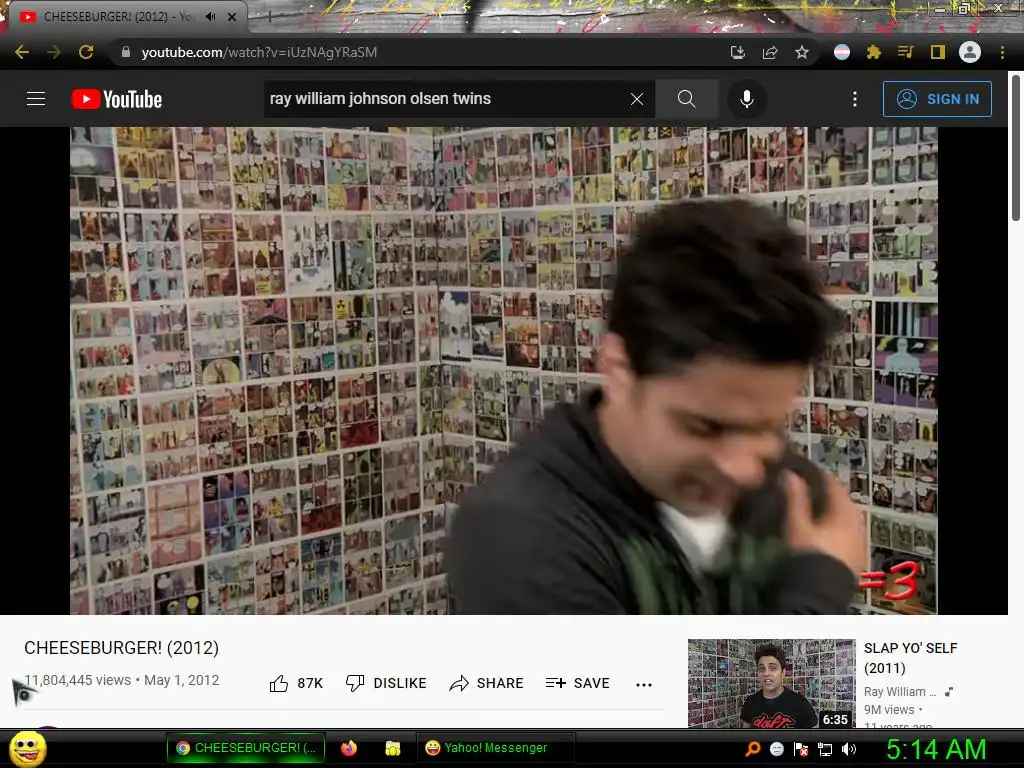Click the browser forward arrow

[x=54, y=52]
